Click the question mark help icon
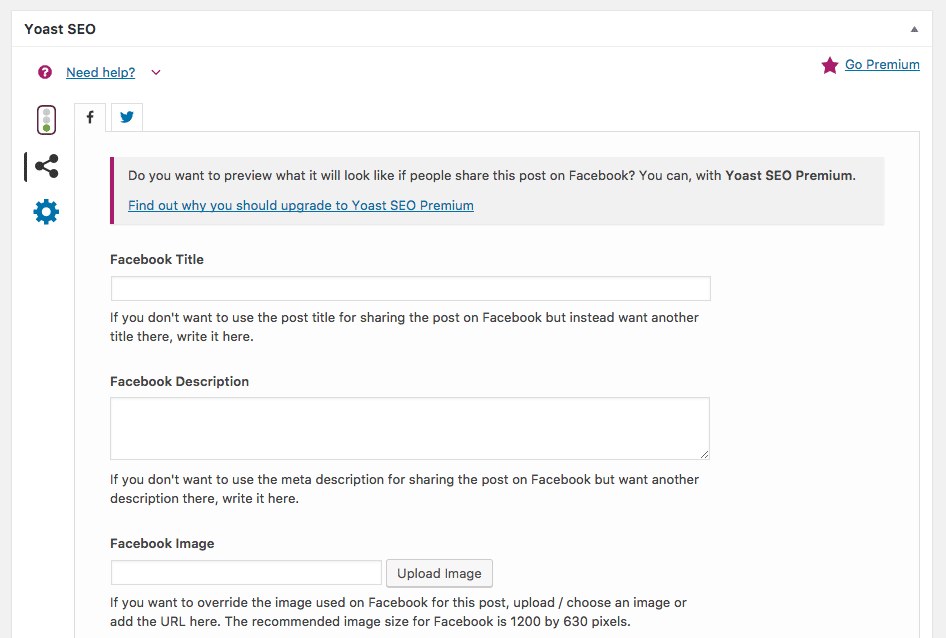 coord(45,72)
